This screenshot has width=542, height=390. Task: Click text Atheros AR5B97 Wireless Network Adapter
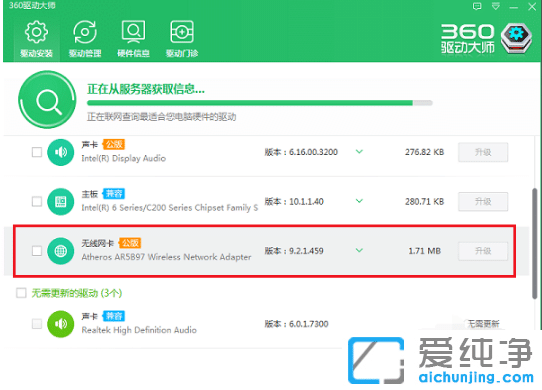(166, 257)
